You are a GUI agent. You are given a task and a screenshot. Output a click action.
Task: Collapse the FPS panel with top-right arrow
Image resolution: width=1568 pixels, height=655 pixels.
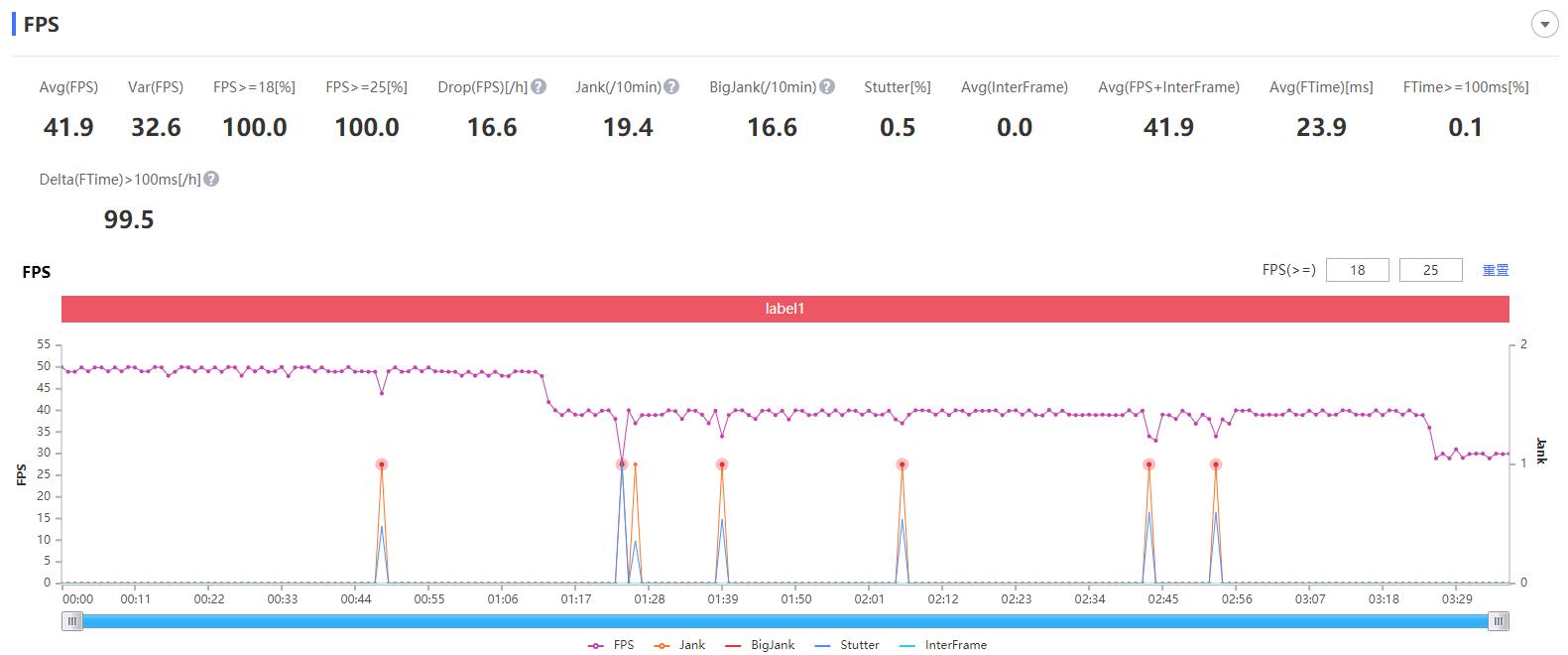pyautogui.click(x=1544, y=25)
